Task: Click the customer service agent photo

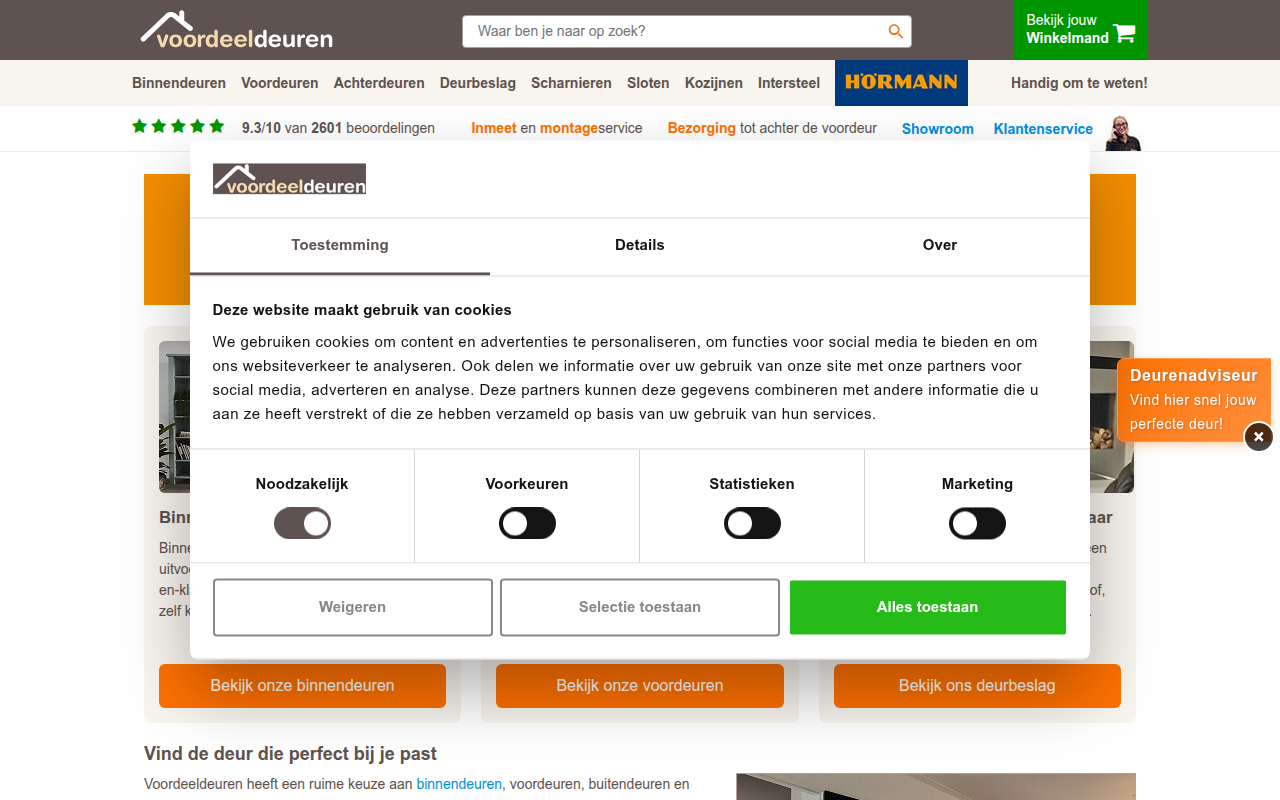Action: [x=1123, y=133]
